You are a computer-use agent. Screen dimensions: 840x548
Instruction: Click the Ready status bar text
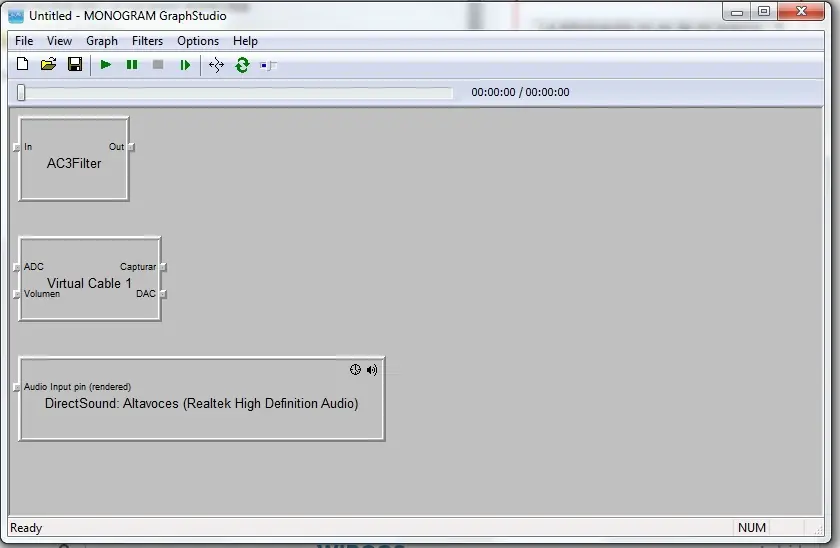[26, 528]
